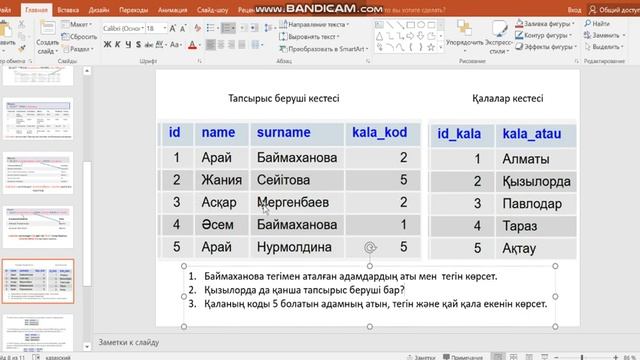640x360 pixels.
Task: Open font name combo box
Action: [123, 28]
